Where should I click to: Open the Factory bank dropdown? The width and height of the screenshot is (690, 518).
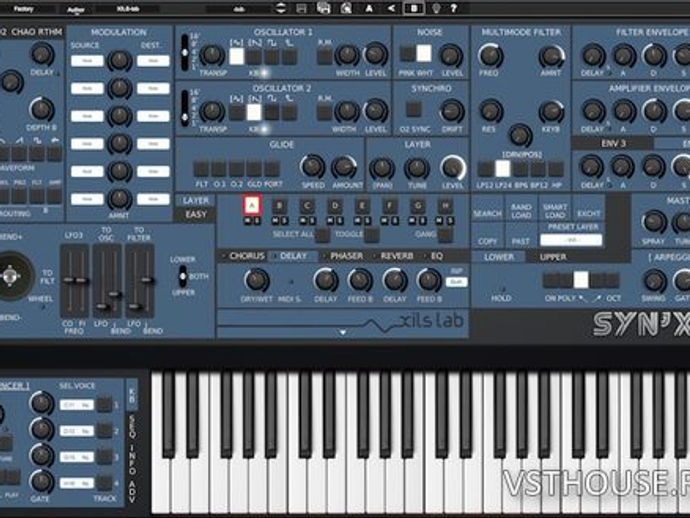pyautogui.click(x=23, y=9)
